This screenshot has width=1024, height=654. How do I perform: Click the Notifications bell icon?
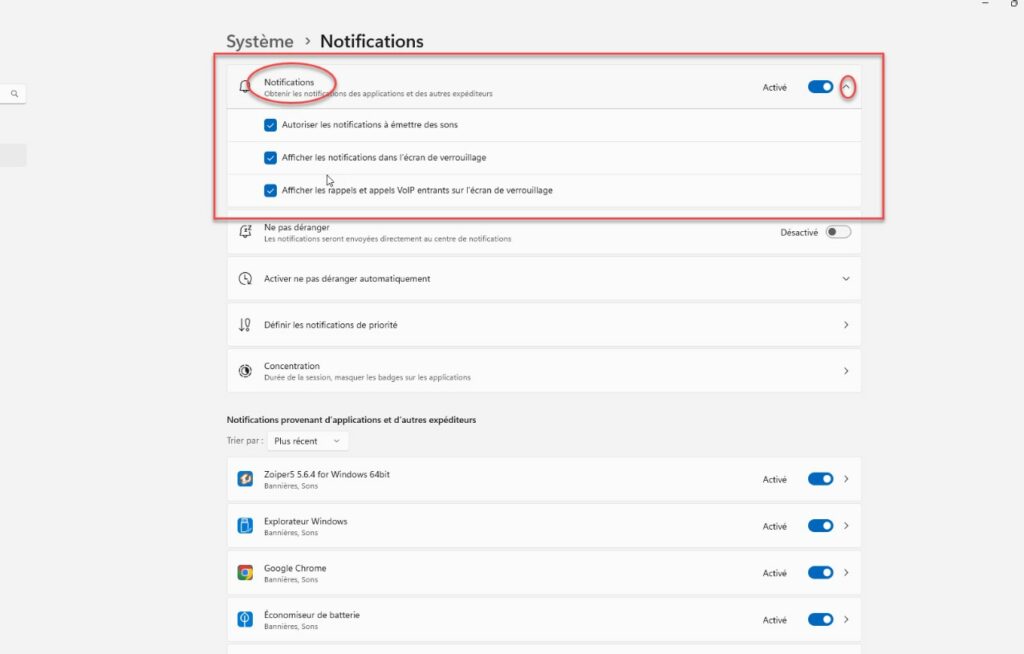[245, 87]
